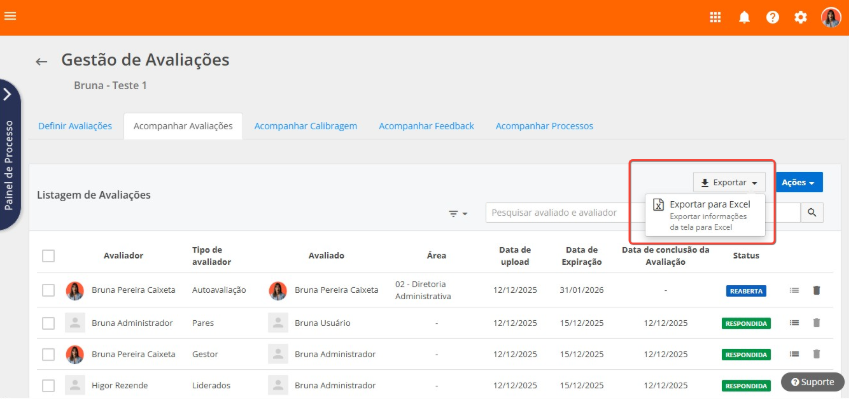The width and height of the screenshot is (849, 399).
Task: Expand the Painel de Processo side panel
Action: [9, 154]
